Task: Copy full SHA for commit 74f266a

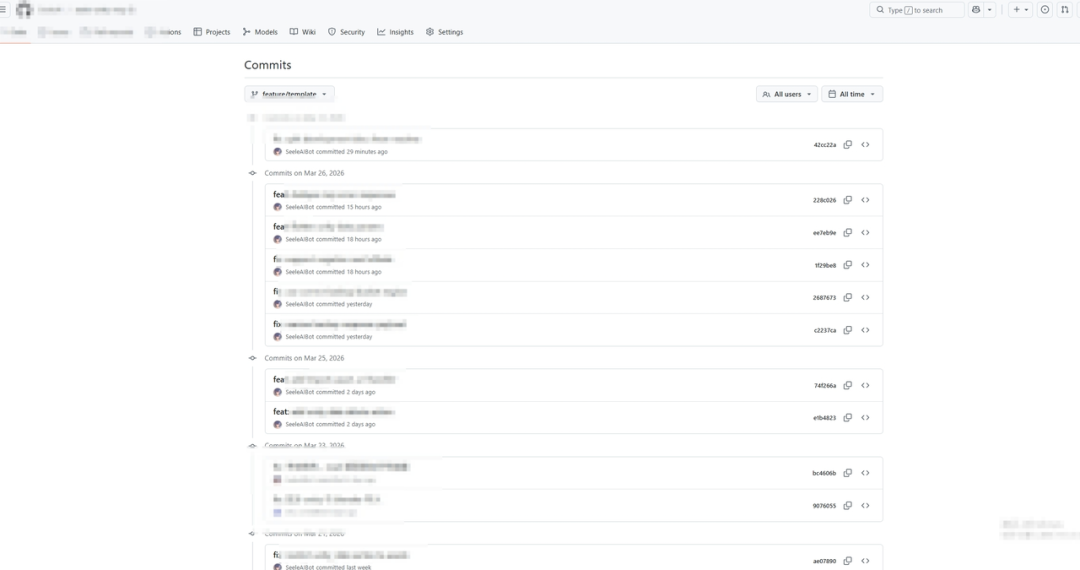Action: point(847,386)
